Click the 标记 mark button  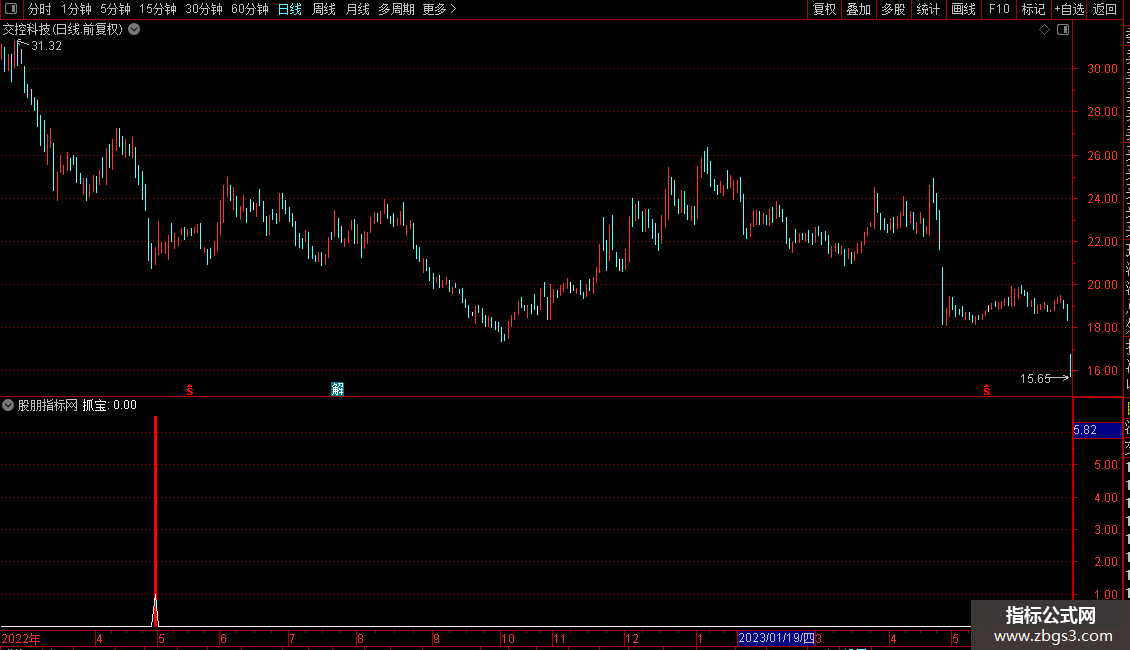click(1033, 9)
